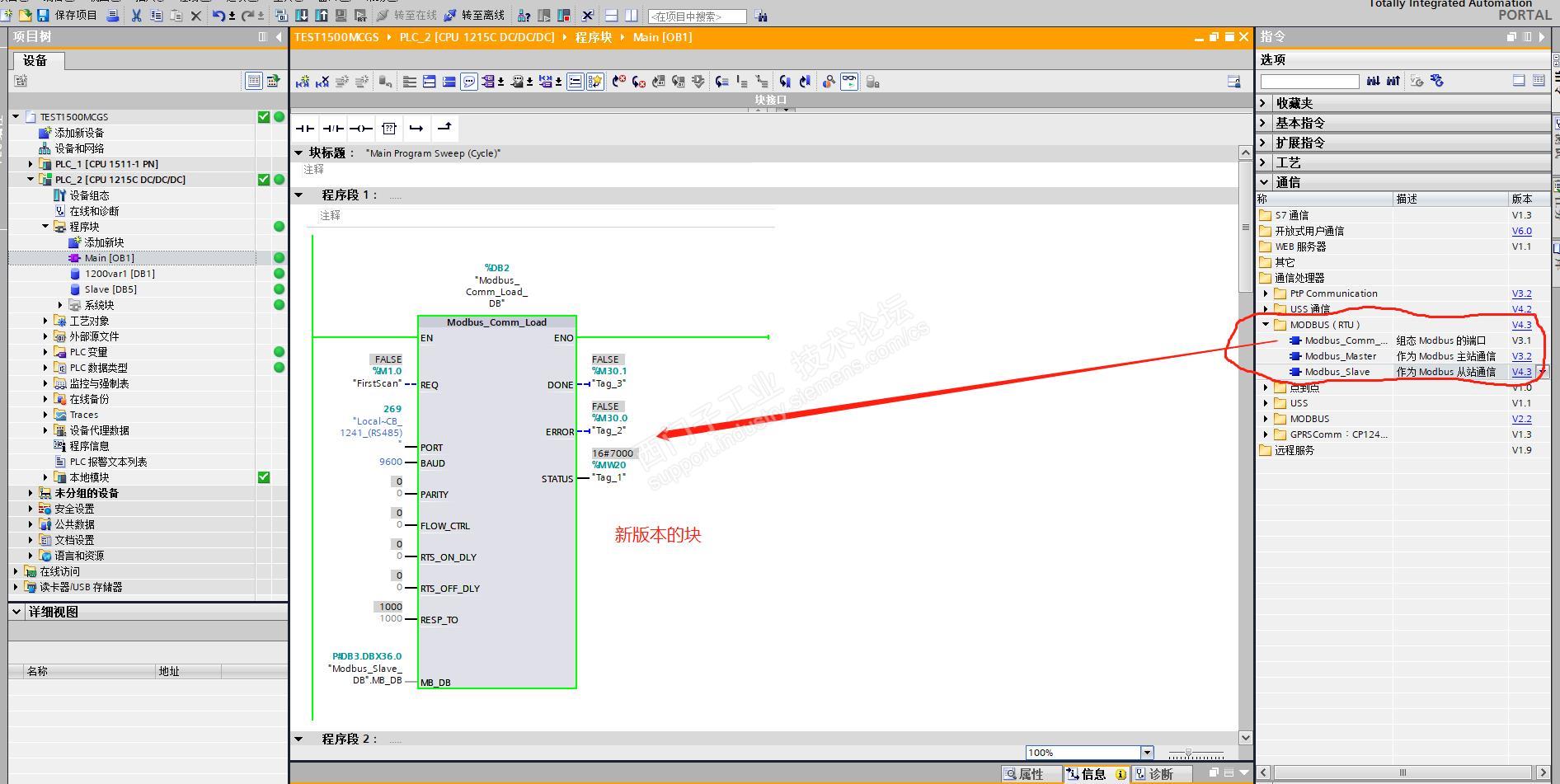Click the Split editor horizontally icon
The image size is (1560, 784).
tap(611, 15)
